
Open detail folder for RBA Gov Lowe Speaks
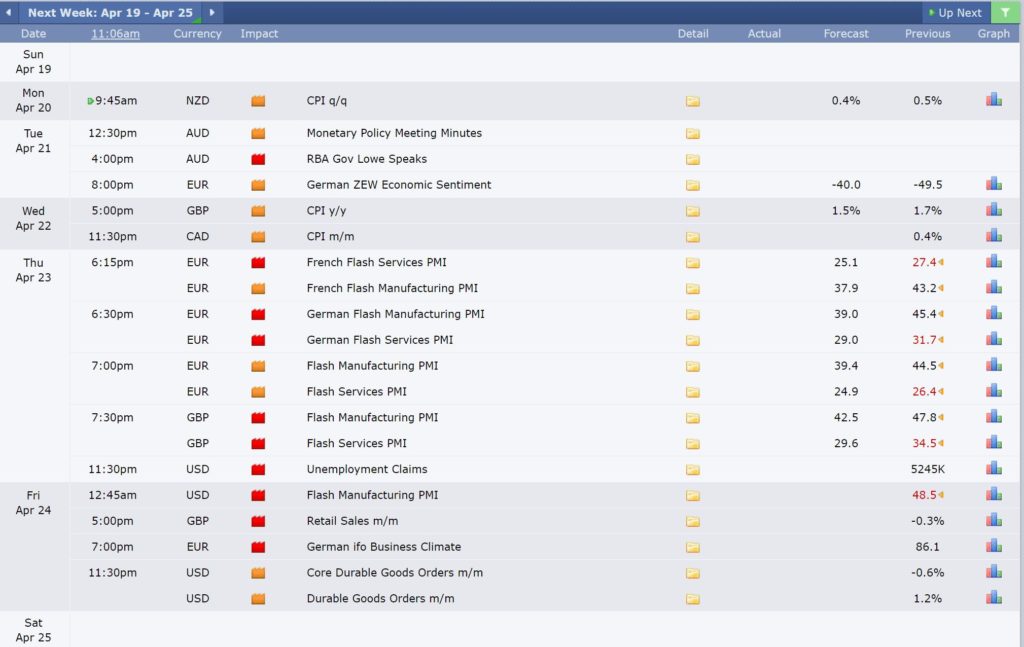(x=693, y=159)
